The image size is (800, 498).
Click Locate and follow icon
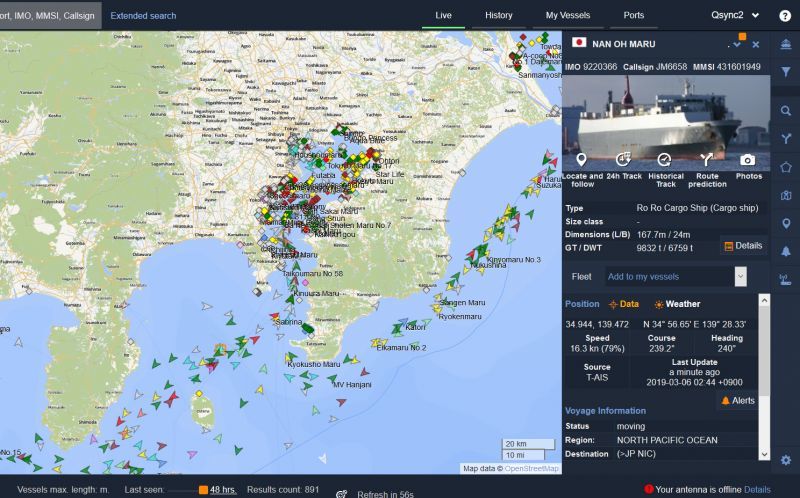point(582,160)
